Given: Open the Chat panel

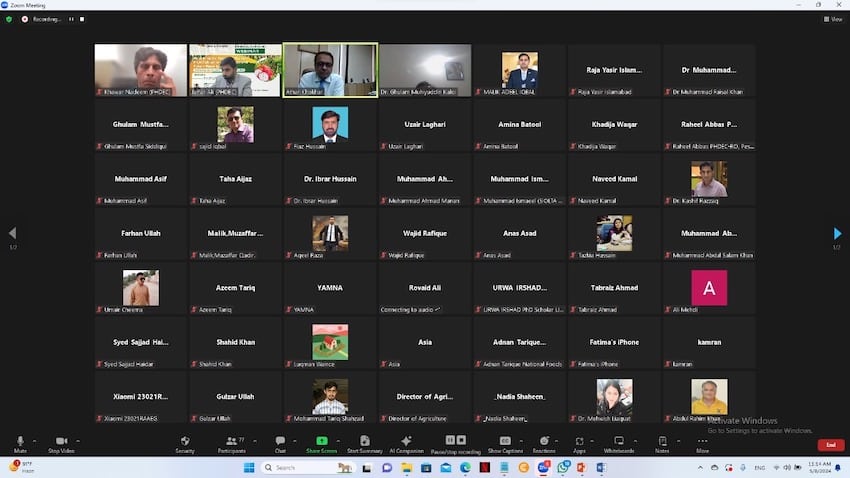Looking at the screenshot, I should coord(280,443).
